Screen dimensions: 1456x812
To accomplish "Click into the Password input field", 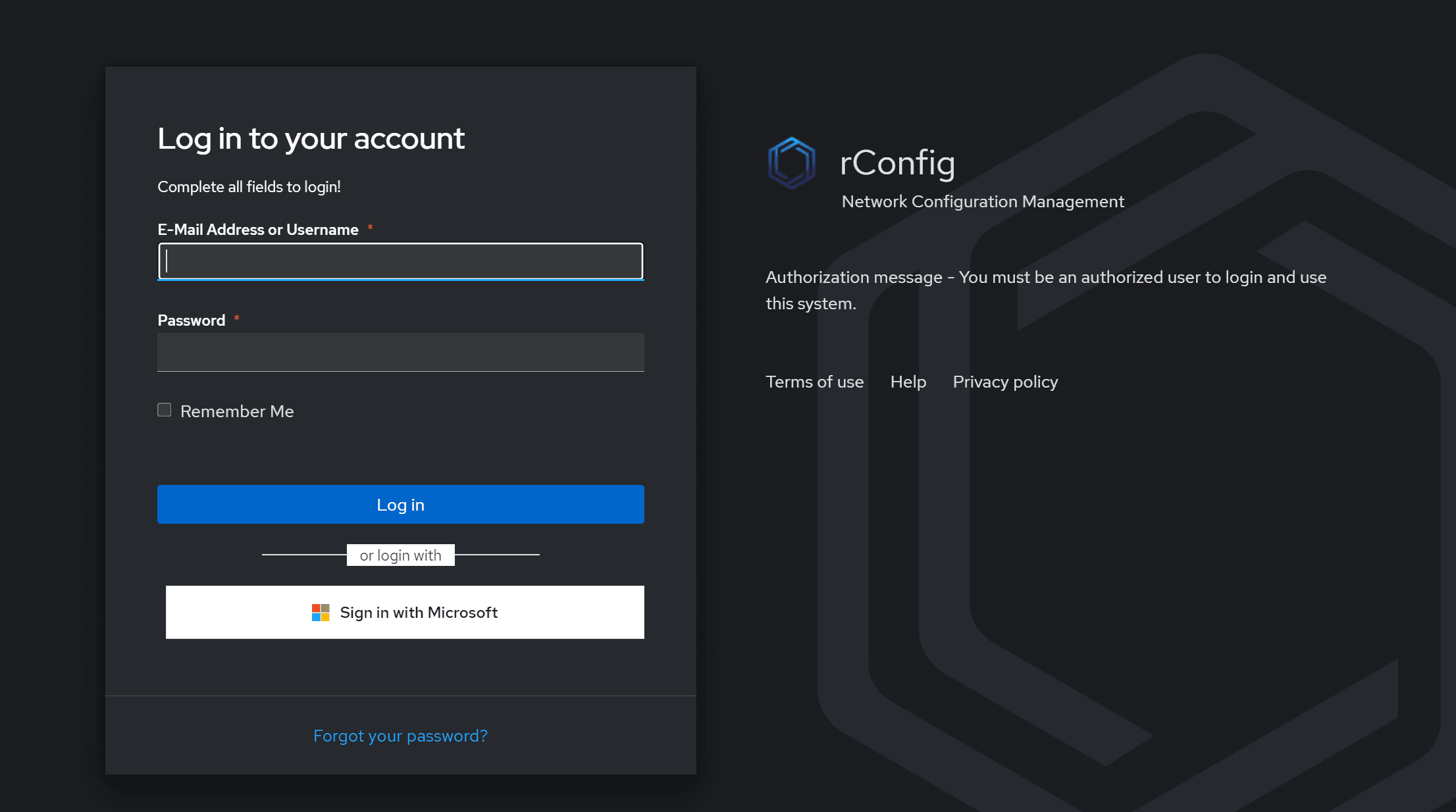I will pyautogui.click(x=400, y=352).
